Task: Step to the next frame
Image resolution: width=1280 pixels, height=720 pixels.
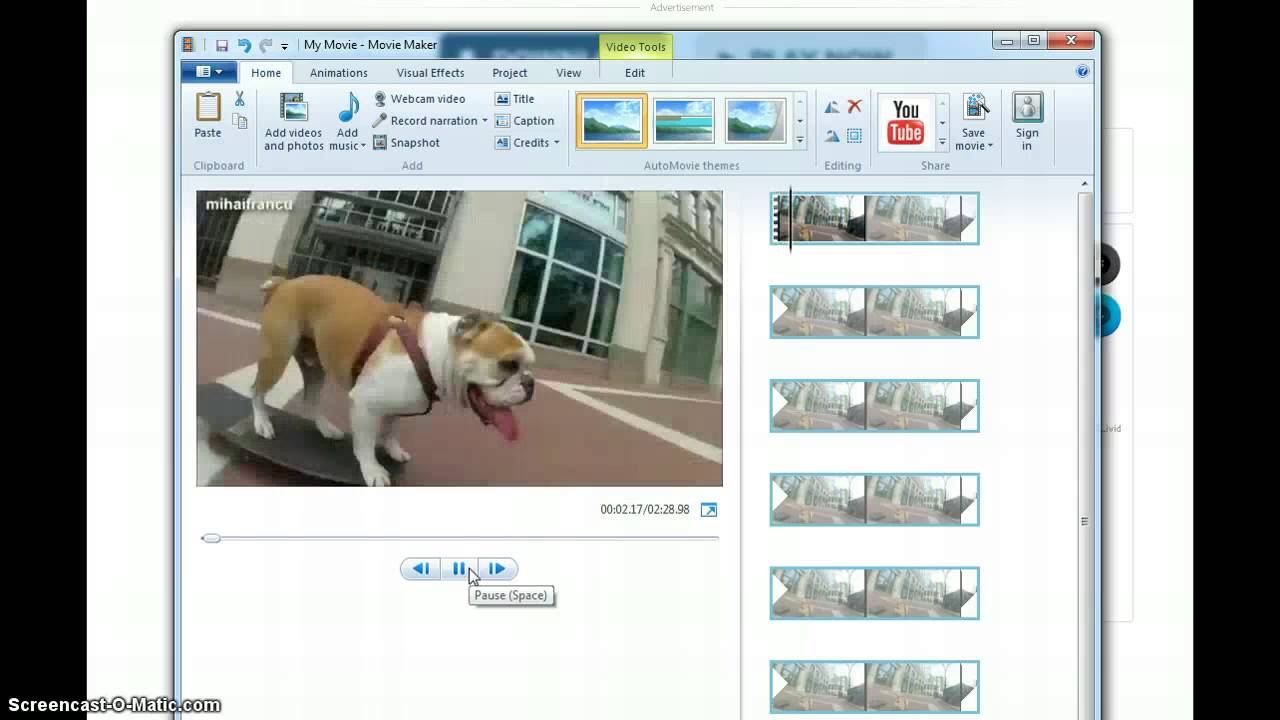Action: click(497, 569)
